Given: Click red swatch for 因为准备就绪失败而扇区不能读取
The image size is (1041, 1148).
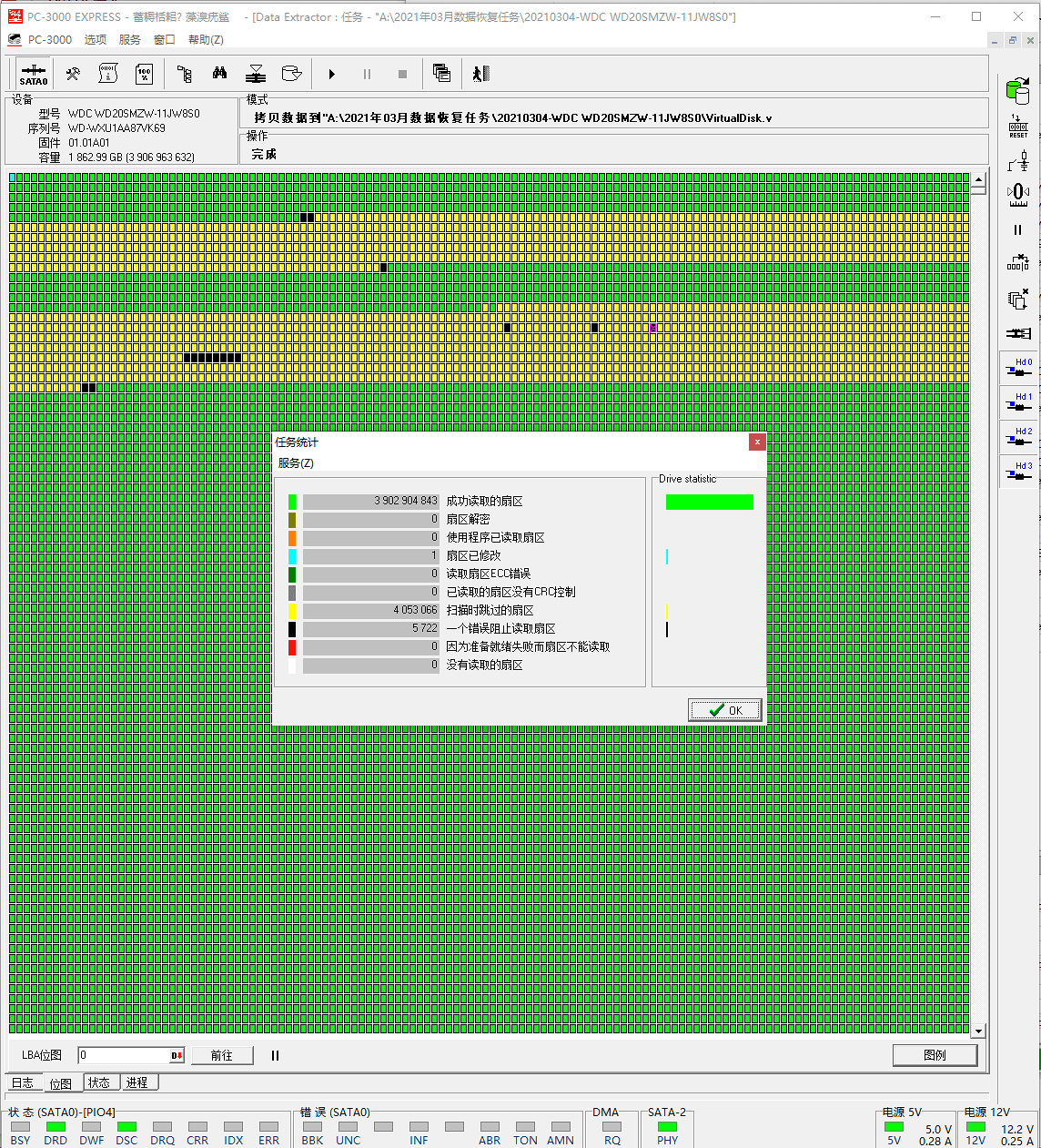Looking at the screenshot, I should 292,647.
